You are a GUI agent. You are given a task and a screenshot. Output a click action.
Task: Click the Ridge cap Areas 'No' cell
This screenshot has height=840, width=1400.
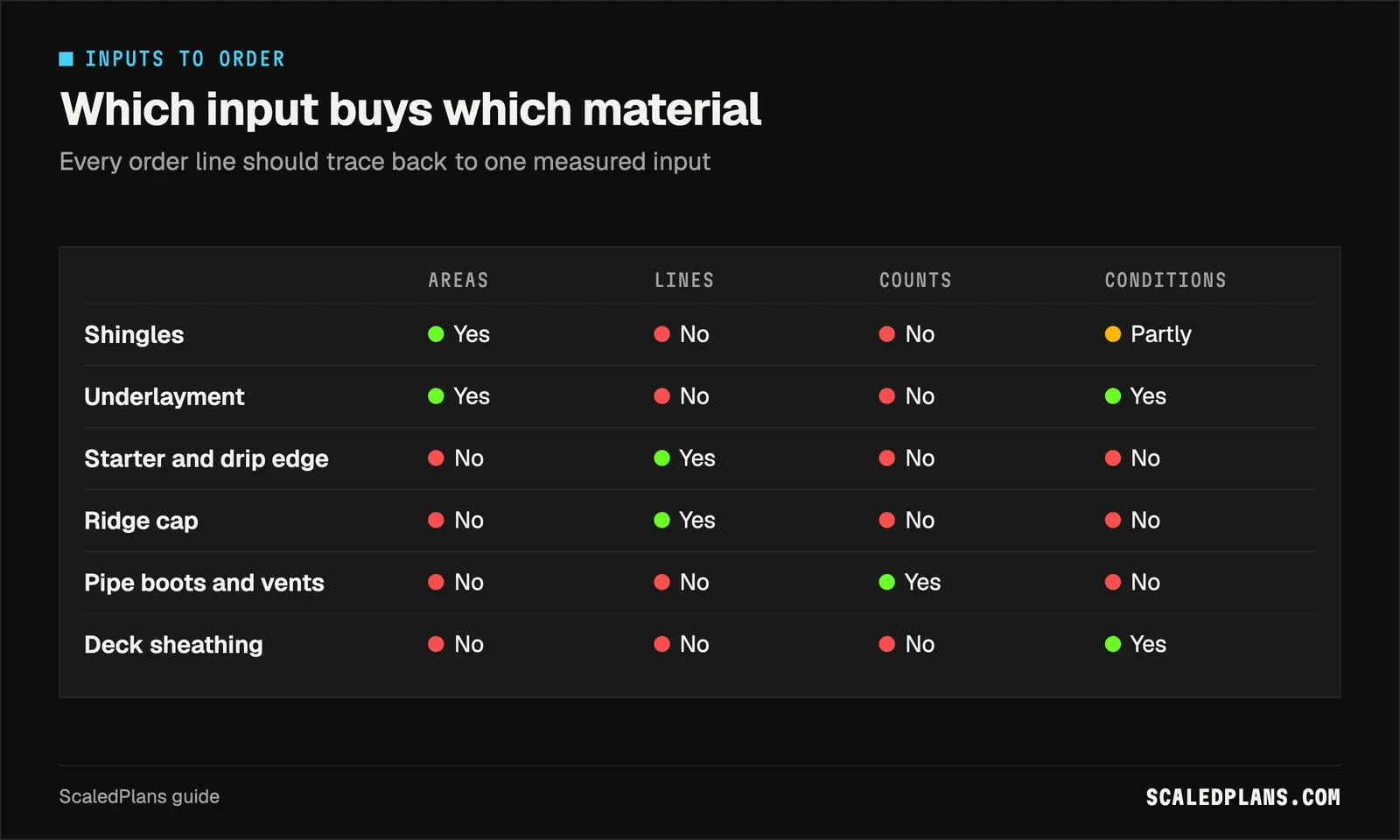(456, 521)
